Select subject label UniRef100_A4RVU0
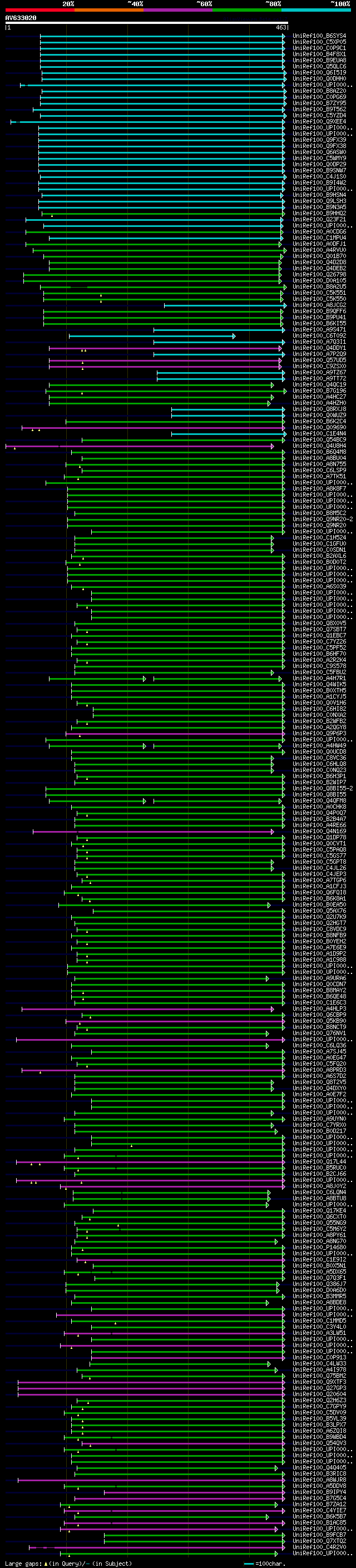 tap(319, 250)
